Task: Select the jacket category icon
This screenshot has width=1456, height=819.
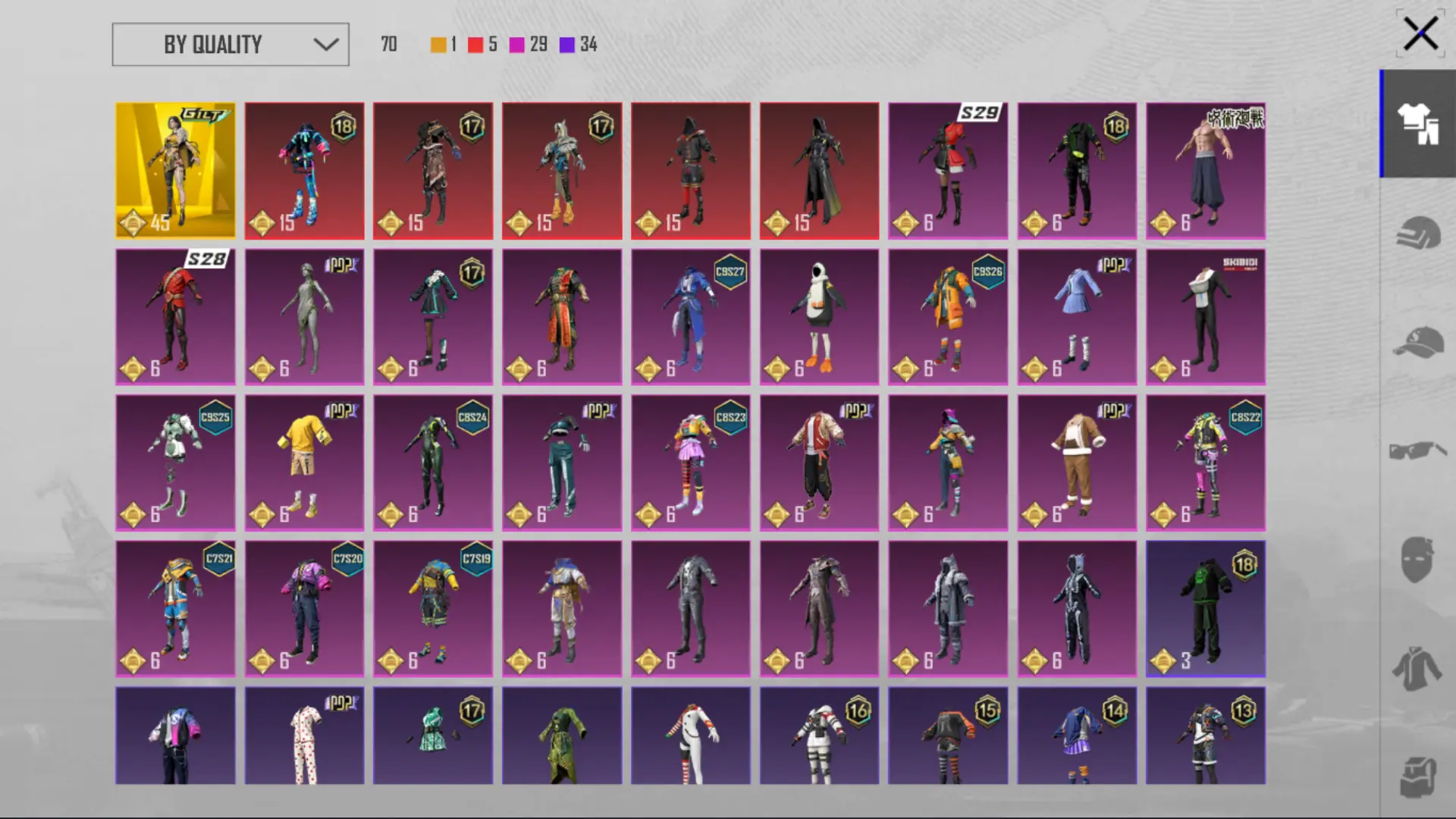Action: [1417, 669]
